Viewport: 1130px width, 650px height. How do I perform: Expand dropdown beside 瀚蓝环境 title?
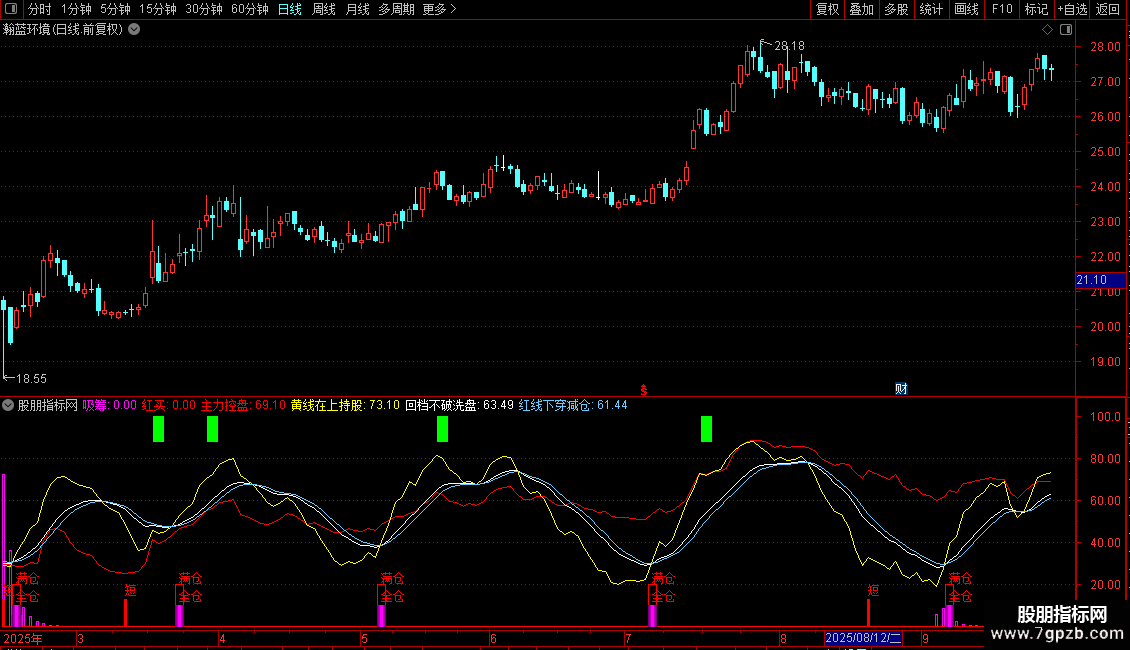click(134, 29)
